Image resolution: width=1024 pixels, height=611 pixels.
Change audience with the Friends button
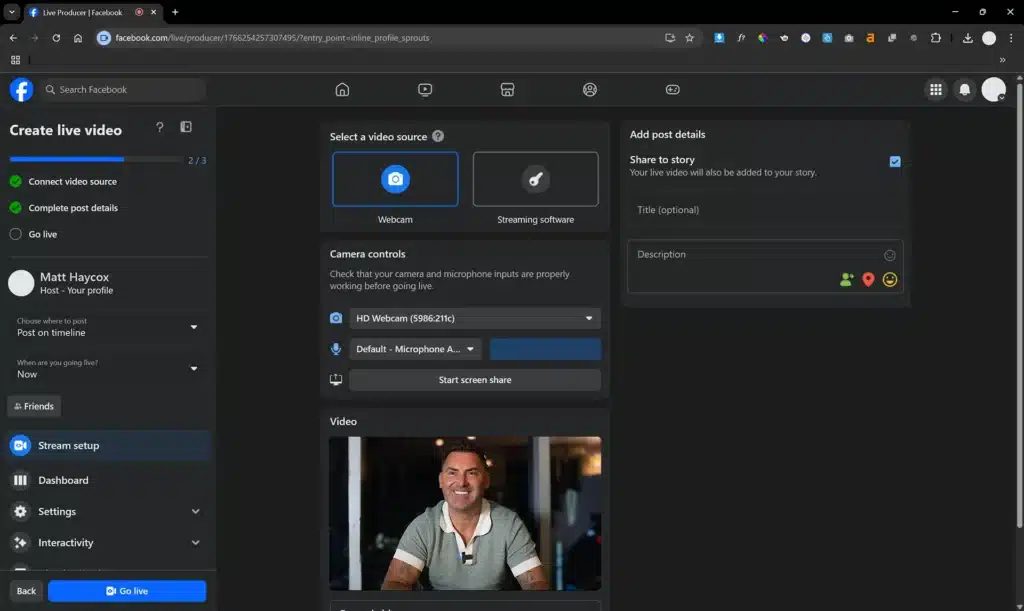click(x=34, y=406)
